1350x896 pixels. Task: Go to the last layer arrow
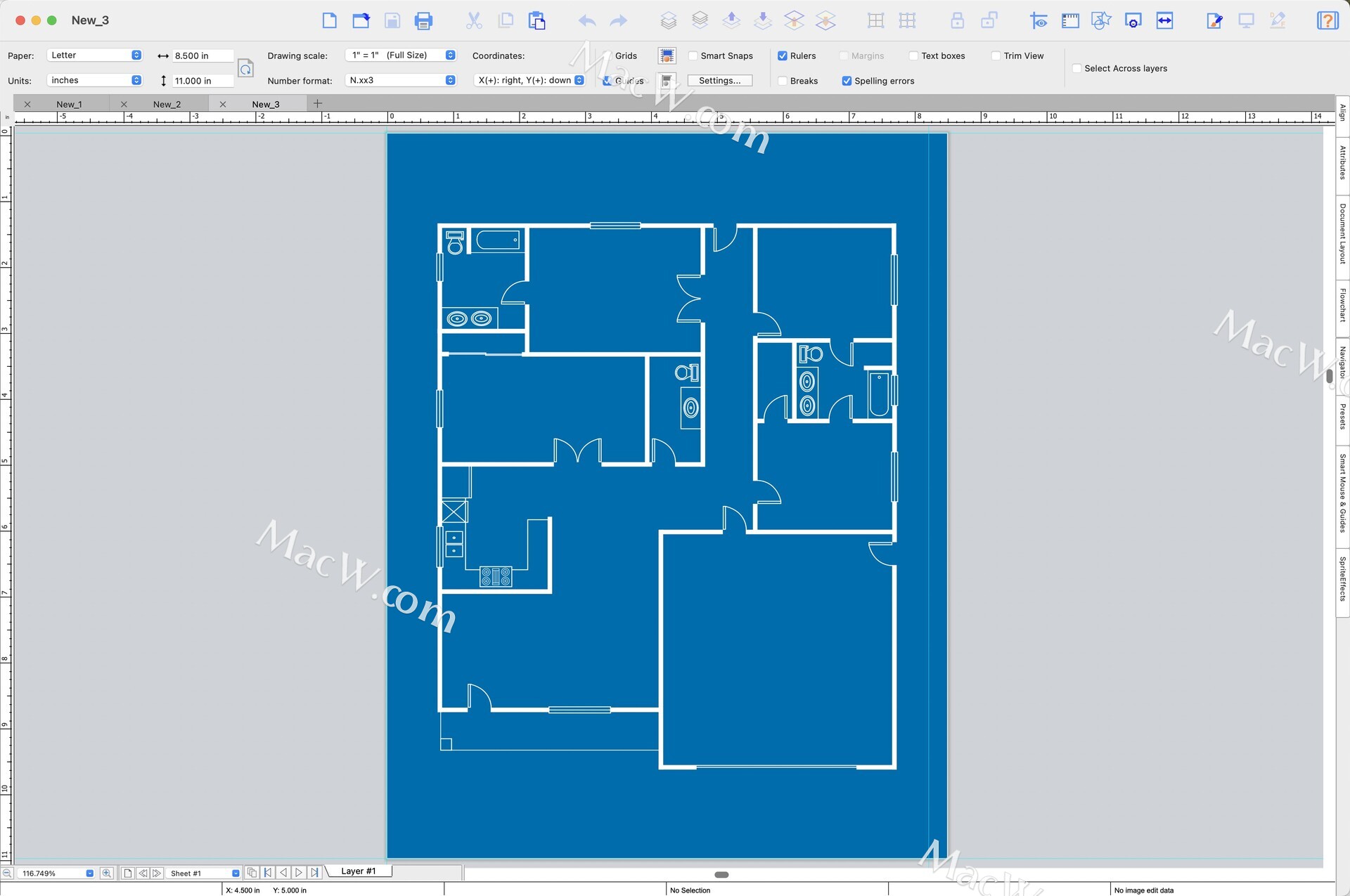pos(314,872)
